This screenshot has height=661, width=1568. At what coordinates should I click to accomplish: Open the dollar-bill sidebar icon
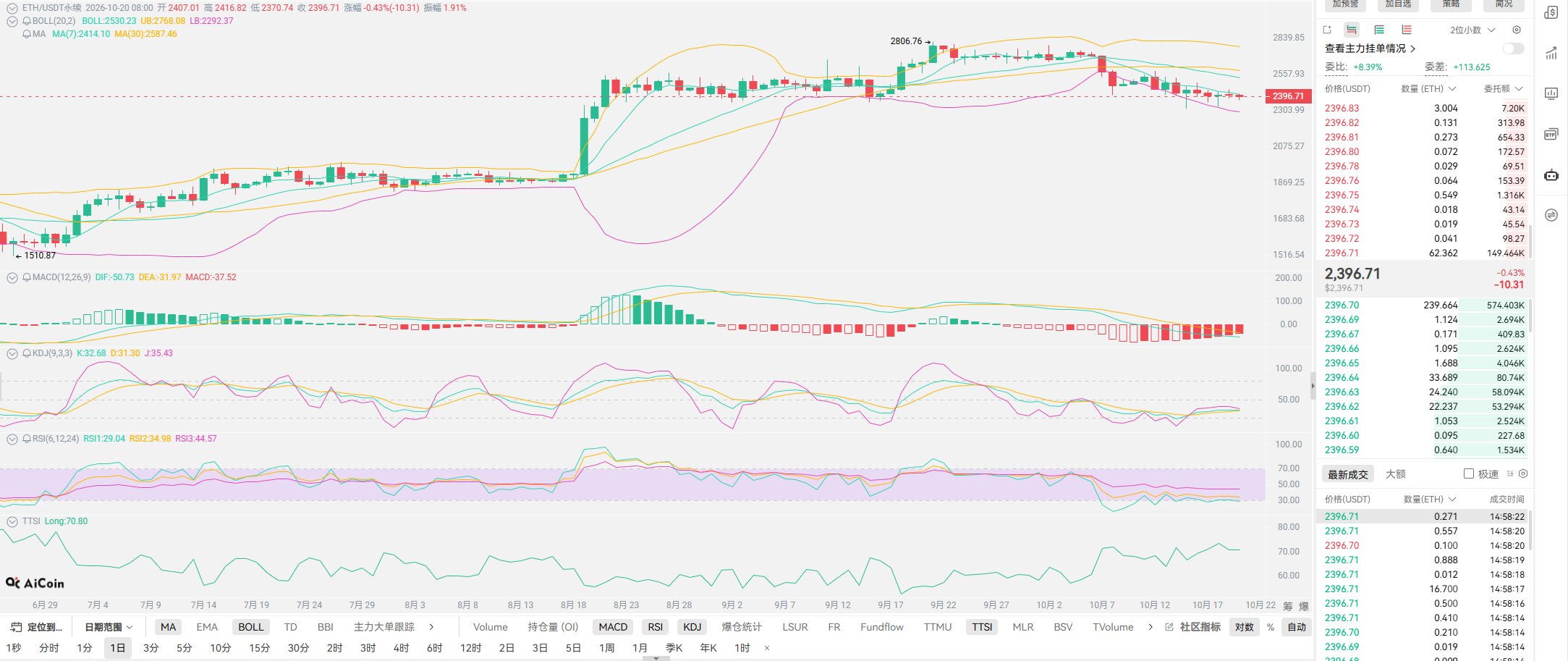(1551, 12)
